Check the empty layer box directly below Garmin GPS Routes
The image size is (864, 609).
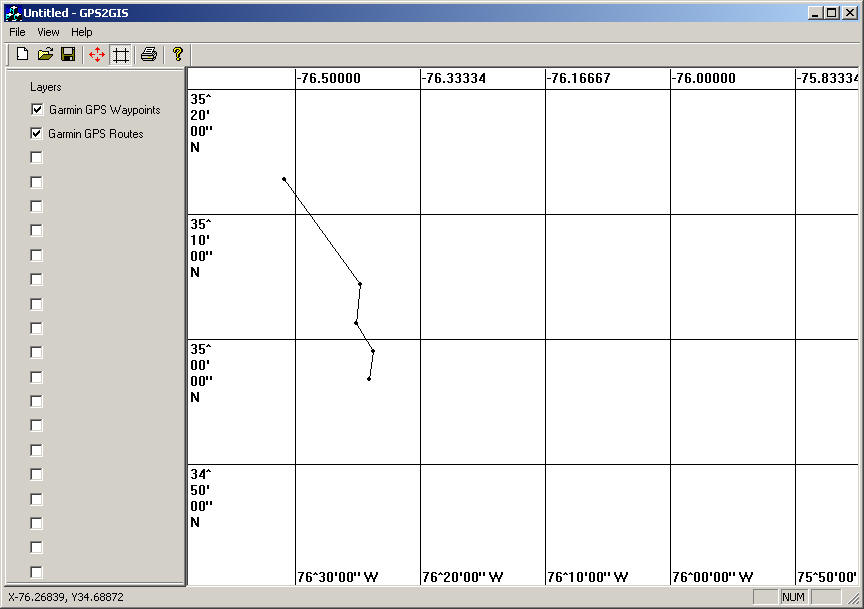click(37, 158)
